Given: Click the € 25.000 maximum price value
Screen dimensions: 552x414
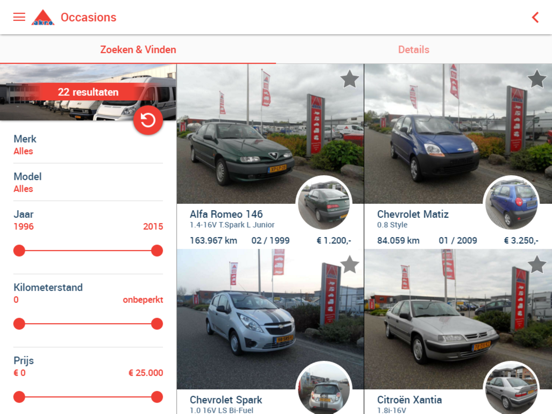Looking at the screenshot, I should 146,373.
